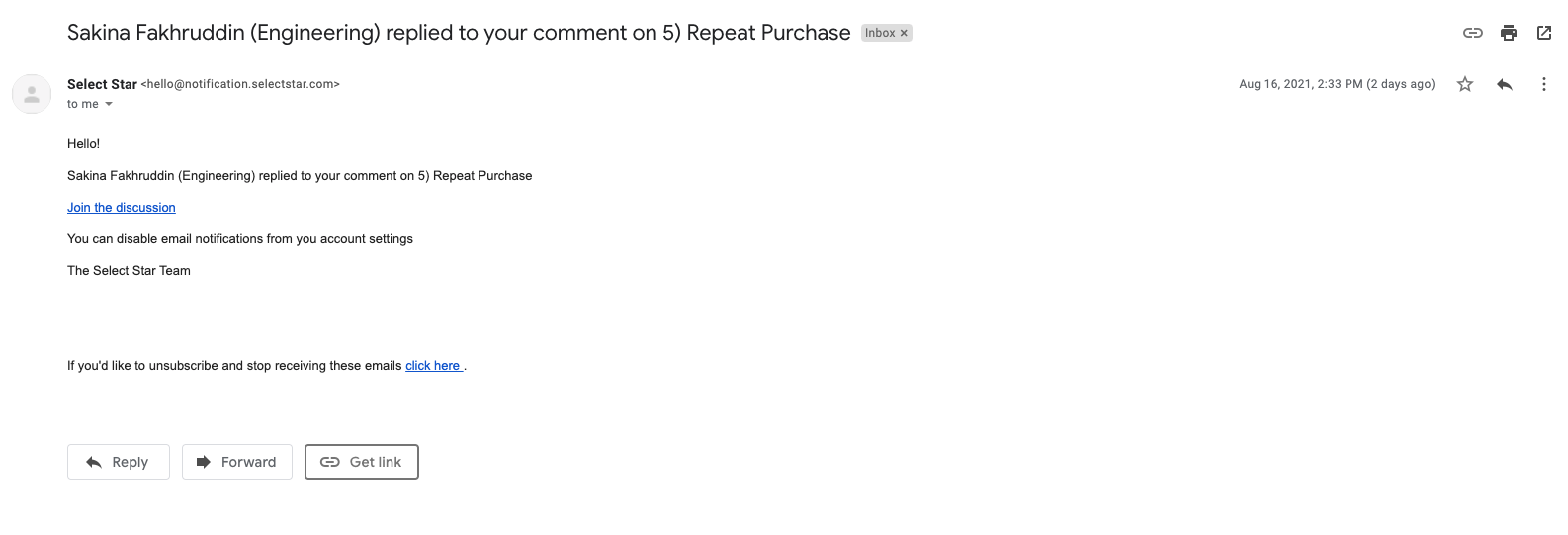Click the sender address hello@notification.selectstar.com

click(x=240, y=84)
